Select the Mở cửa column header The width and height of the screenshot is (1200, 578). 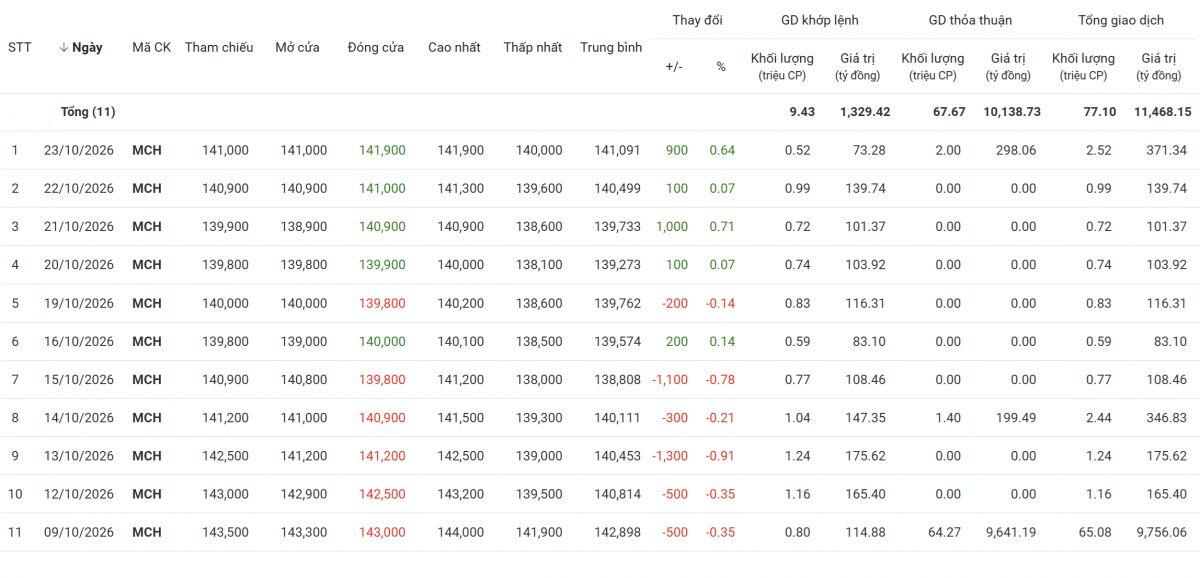(x=298, y=47)
